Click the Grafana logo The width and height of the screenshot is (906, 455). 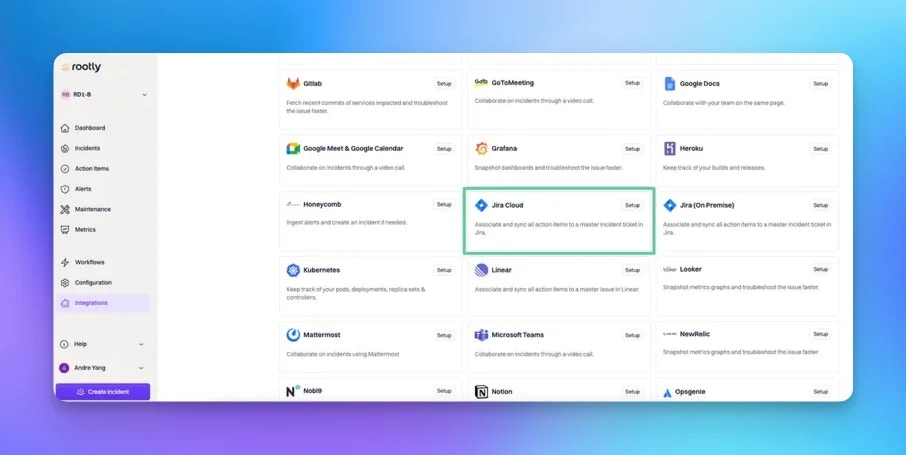pos(481,149)
